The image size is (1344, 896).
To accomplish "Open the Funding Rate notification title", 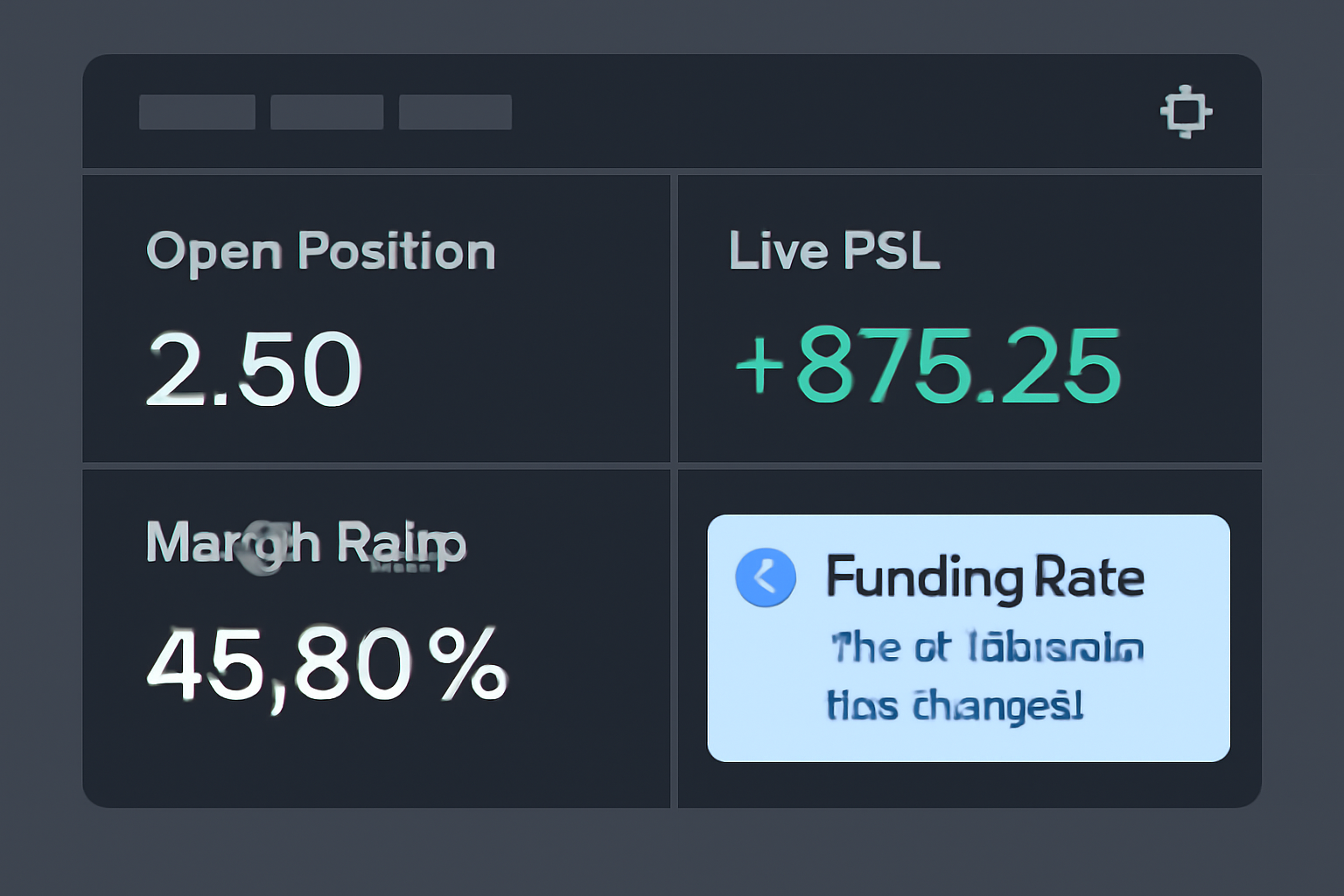I will pyautogui.click(x=984, y=577).
